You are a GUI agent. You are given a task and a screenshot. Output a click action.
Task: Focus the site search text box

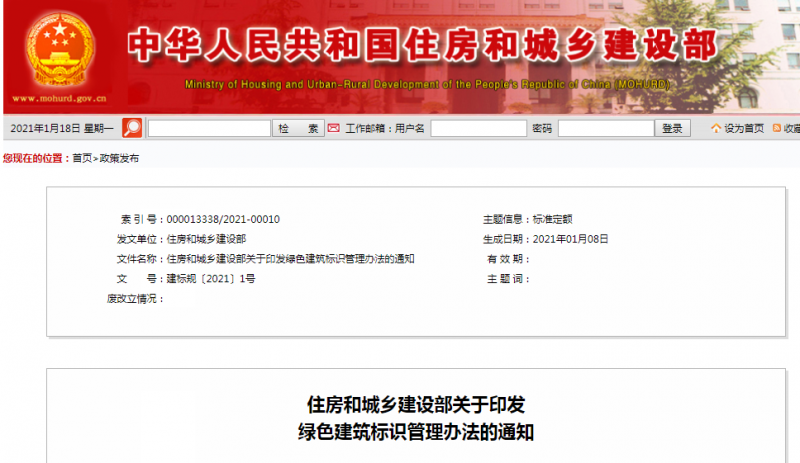209,128
